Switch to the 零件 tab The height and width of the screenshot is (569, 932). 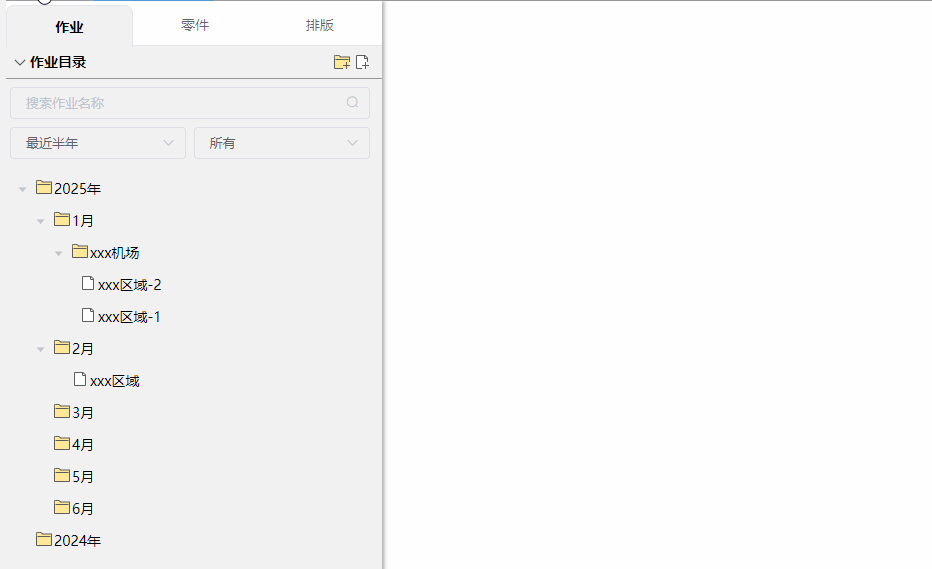[x=195, y=25]
